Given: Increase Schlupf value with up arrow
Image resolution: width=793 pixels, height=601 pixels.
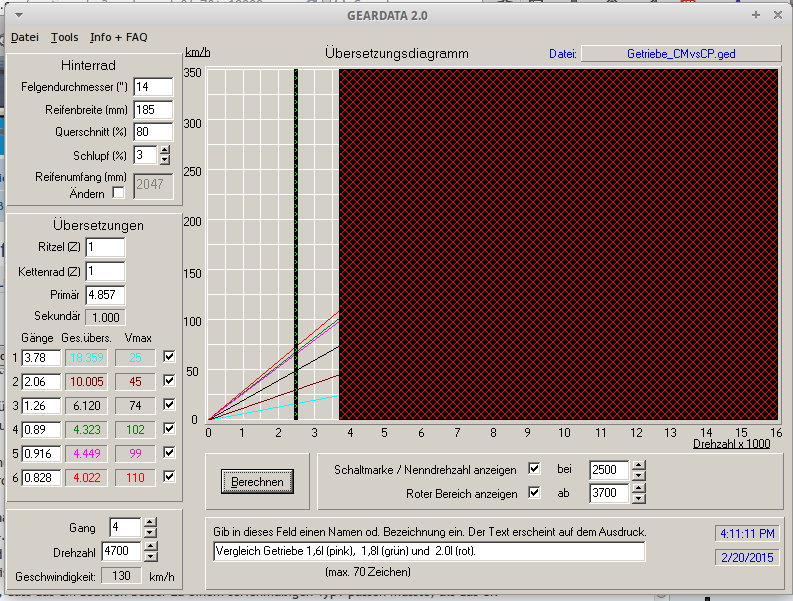Looking at the screenshot, I should pyautogui.click(x=165, y=150).
